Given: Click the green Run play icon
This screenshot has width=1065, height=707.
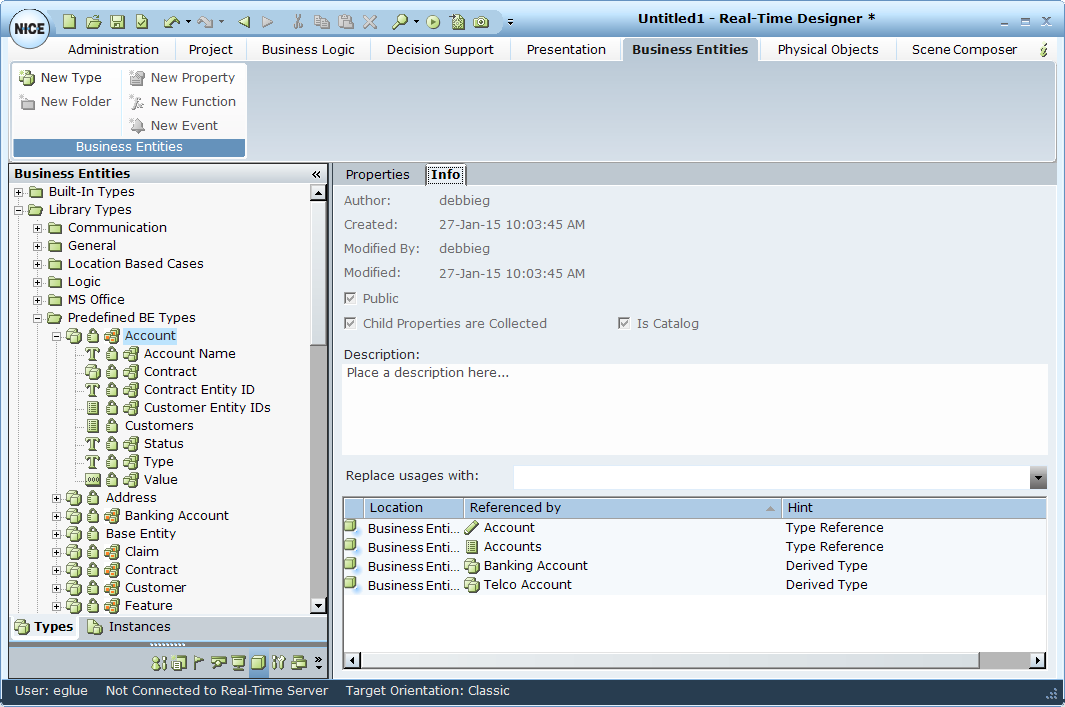Looking at the screenshot, I should click(433, 21).
